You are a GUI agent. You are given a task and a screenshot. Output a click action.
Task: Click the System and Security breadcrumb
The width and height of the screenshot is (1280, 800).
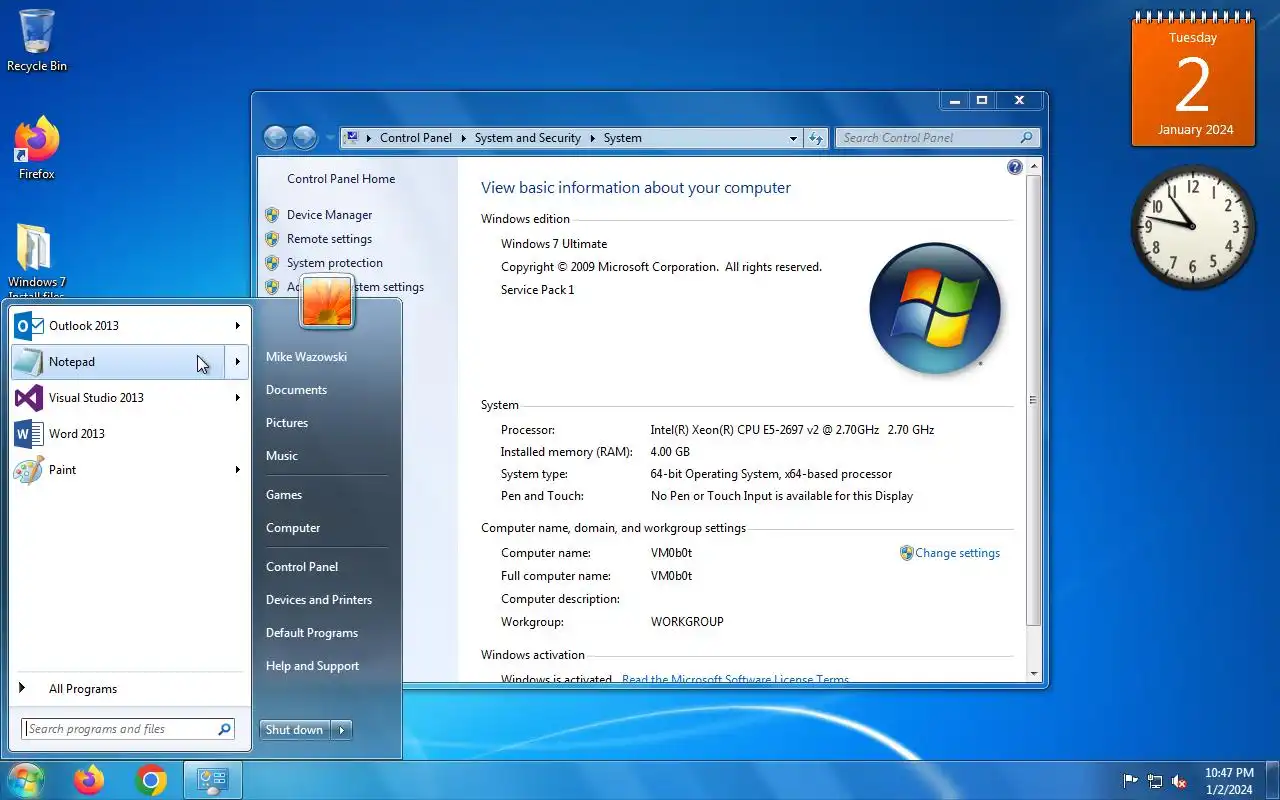tap(528, 138)
